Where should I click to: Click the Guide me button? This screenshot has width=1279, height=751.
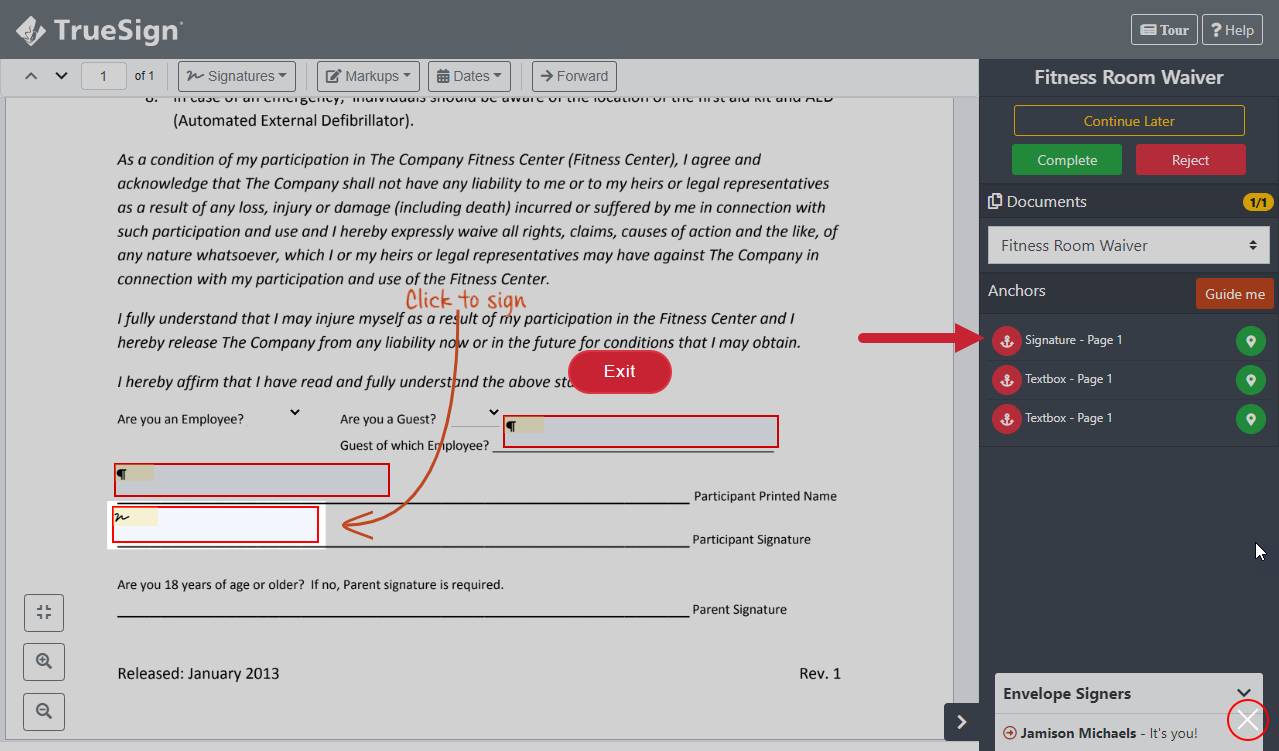(x=1234, y=293)
